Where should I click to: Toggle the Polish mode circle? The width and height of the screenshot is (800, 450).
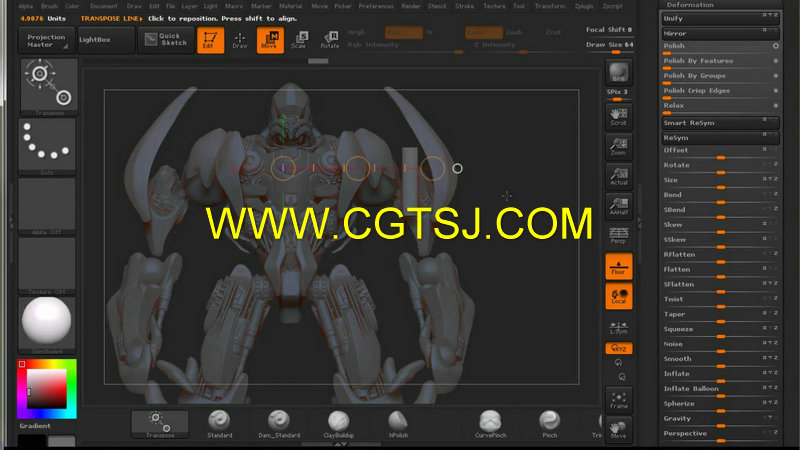click(776, 46)
